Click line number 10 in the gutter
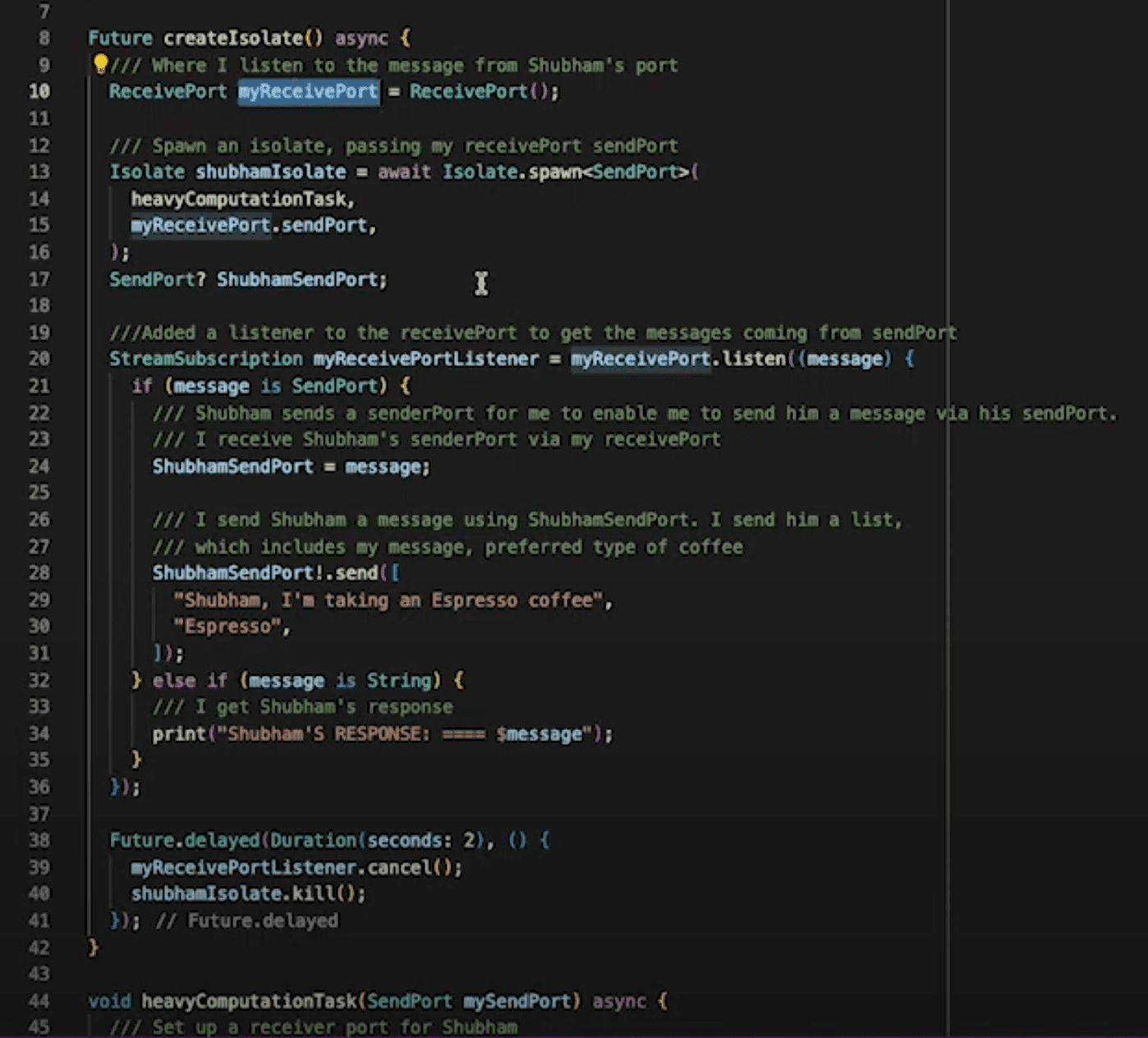The height and width of the screenshot is (1038, 1148). (x=39, y=91)
